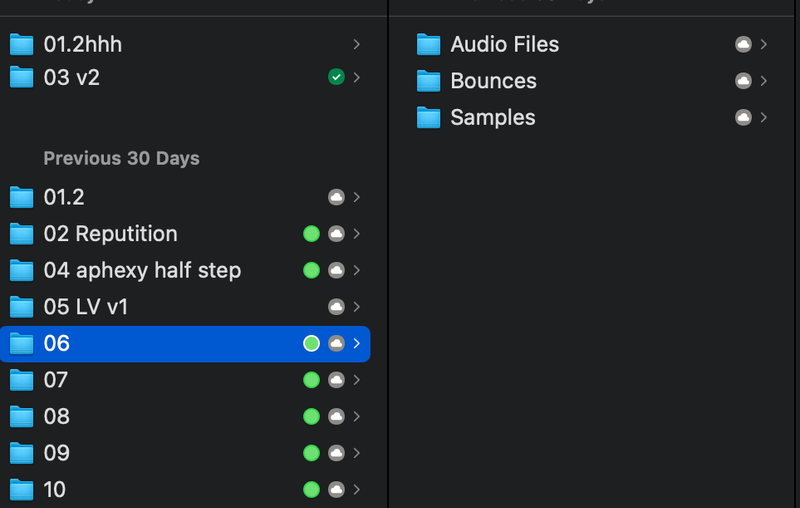This screenshot has width=800, height=508.
Task: Click the 04 aphexy half step folder icon
Action: click(x=21, y=270)
